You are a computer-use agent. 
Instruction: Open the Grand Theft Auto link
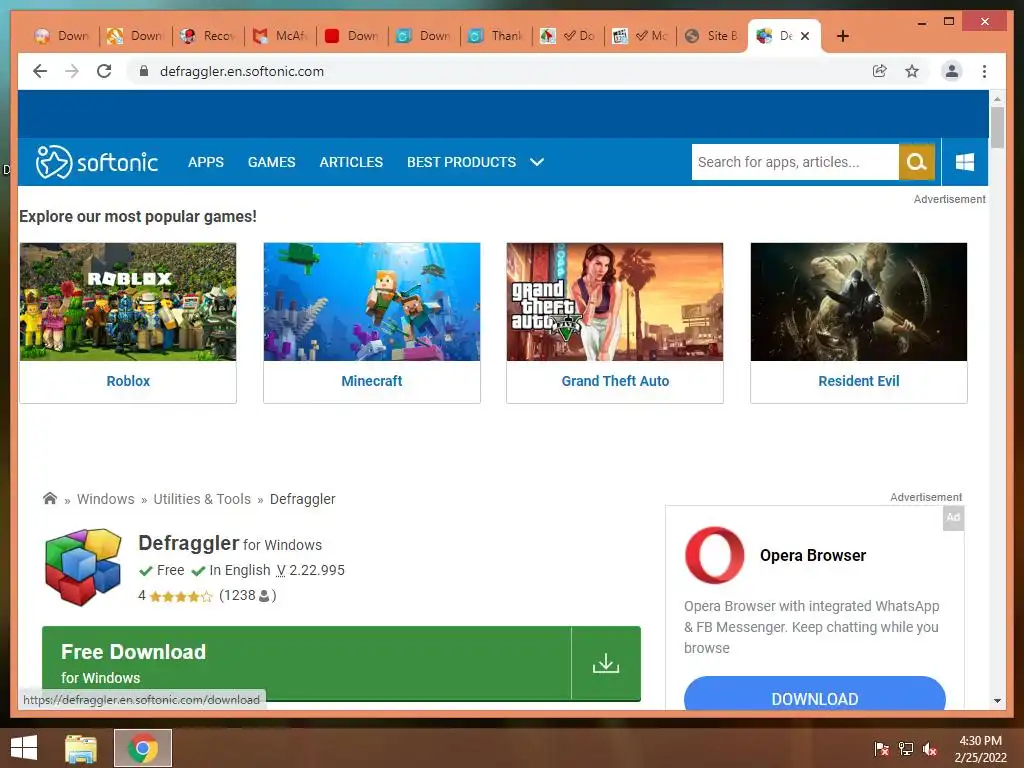tap(615, 381)
